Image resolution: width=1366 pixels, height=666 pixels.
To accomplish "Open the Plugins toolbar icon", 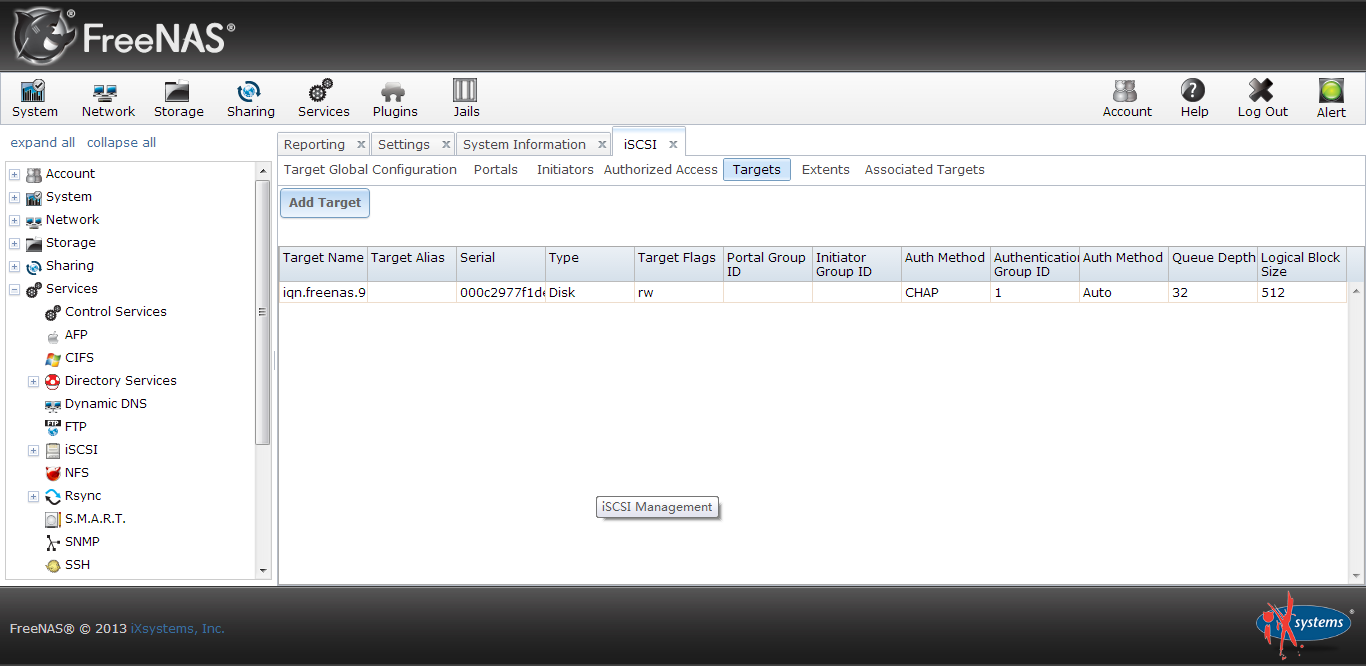I will [395, 99].
